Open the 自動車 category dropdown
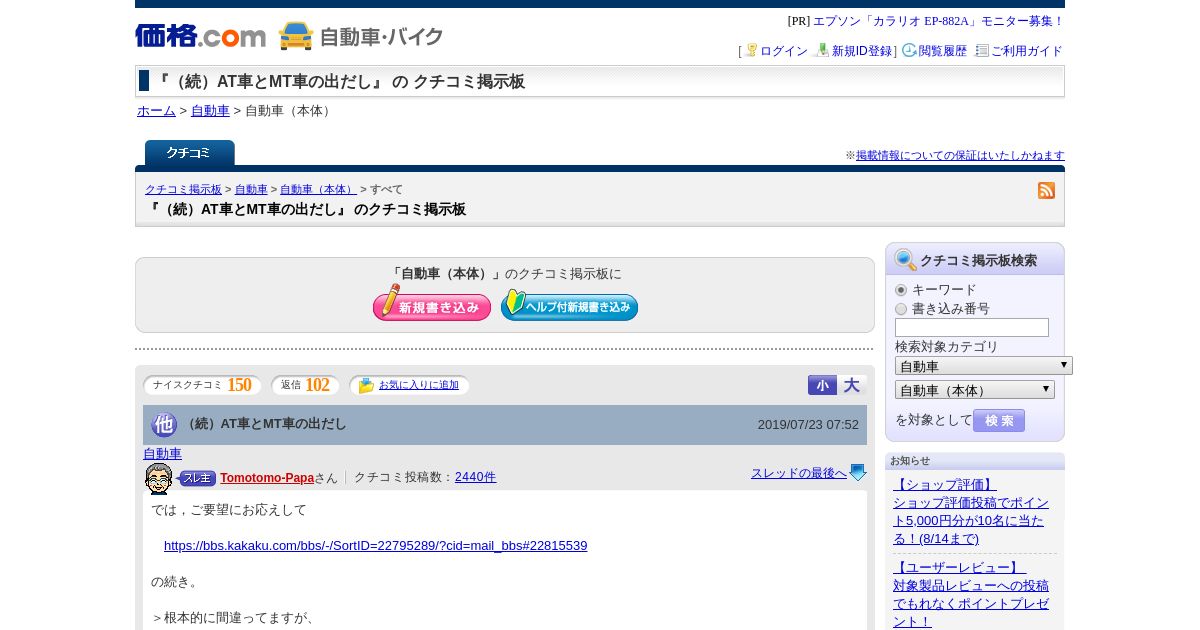1200x630 pixels. 984,366
